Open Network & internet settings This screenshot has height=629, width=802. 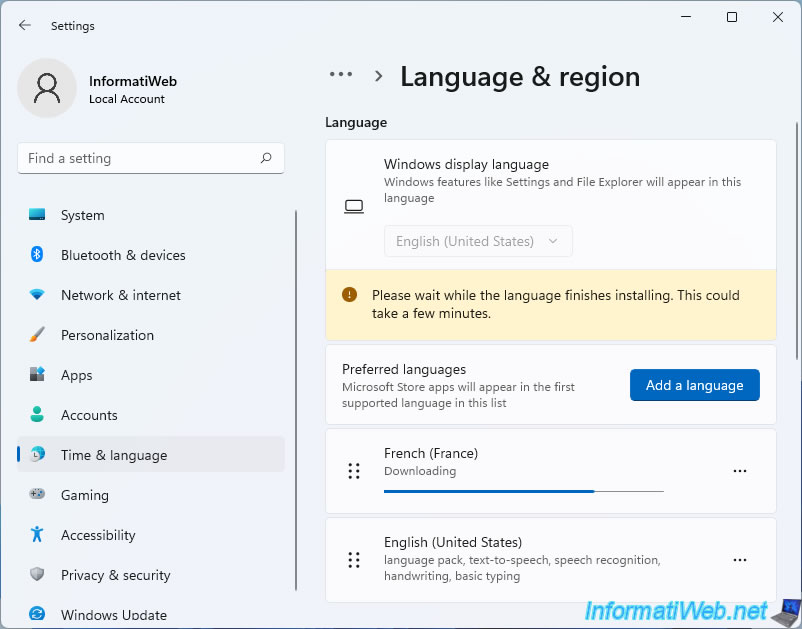(120, 295)
